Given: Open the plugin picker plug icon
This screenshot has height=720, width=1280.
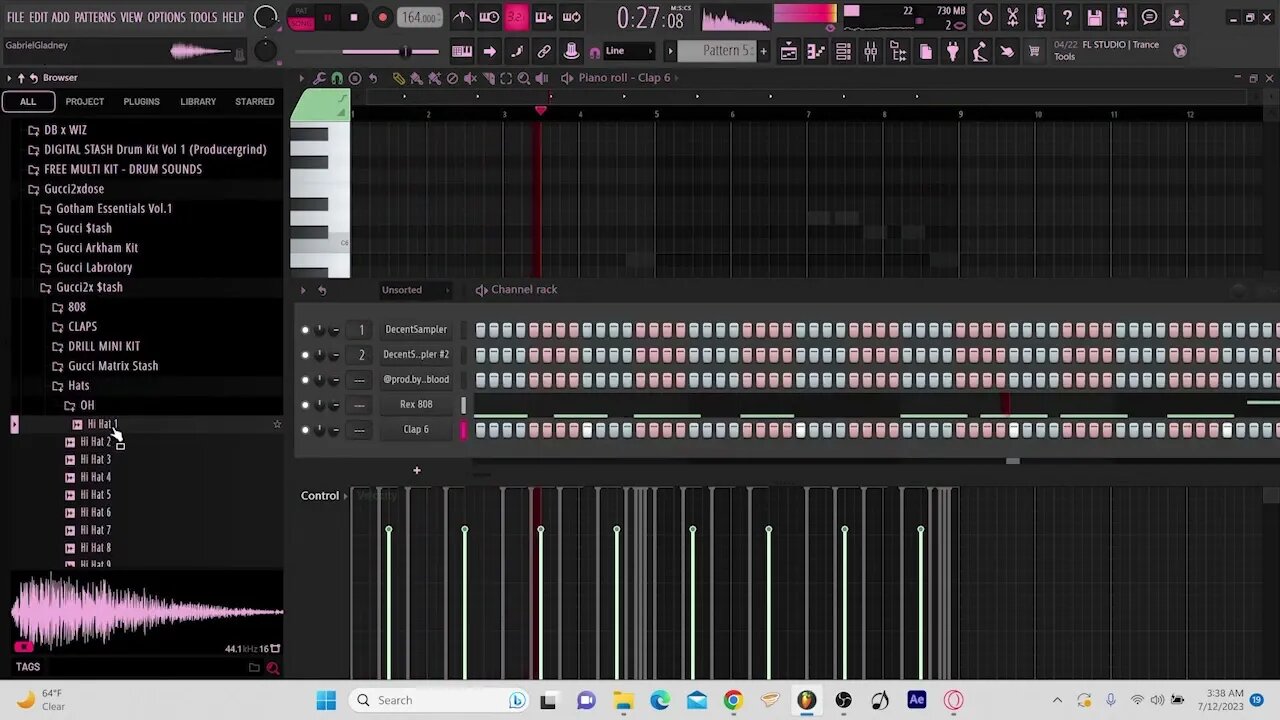Looking at the screenshot, I should pos(953,52).
